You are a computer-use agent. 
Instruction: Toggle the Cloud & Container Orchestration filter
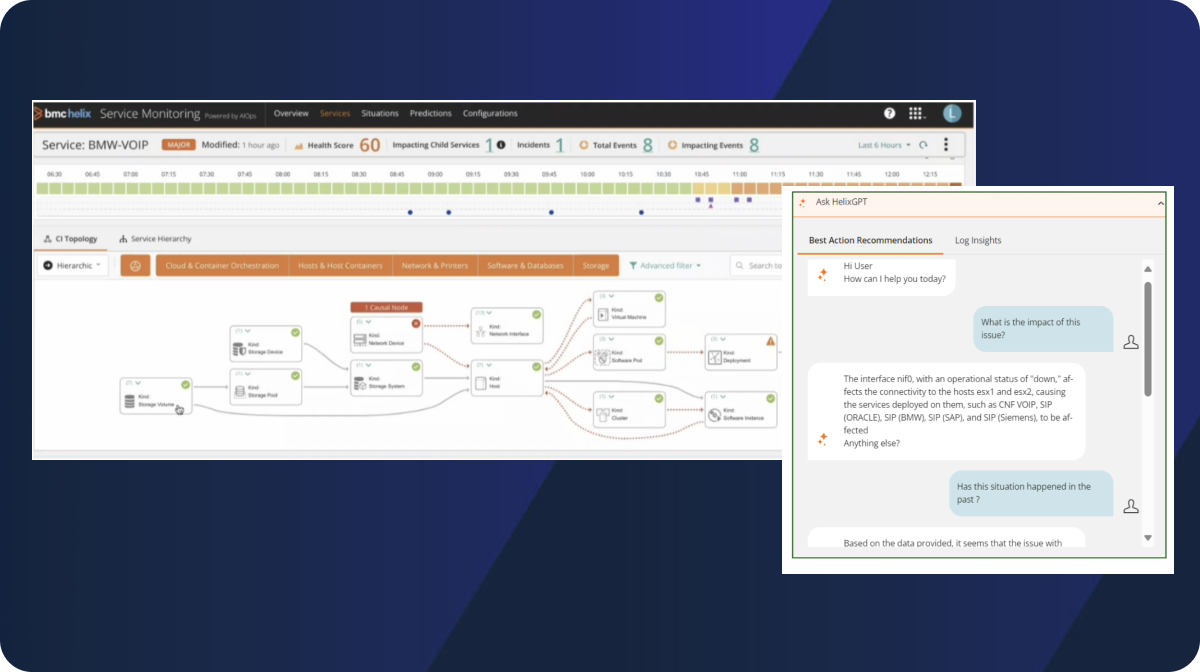(x=222, y=266)
